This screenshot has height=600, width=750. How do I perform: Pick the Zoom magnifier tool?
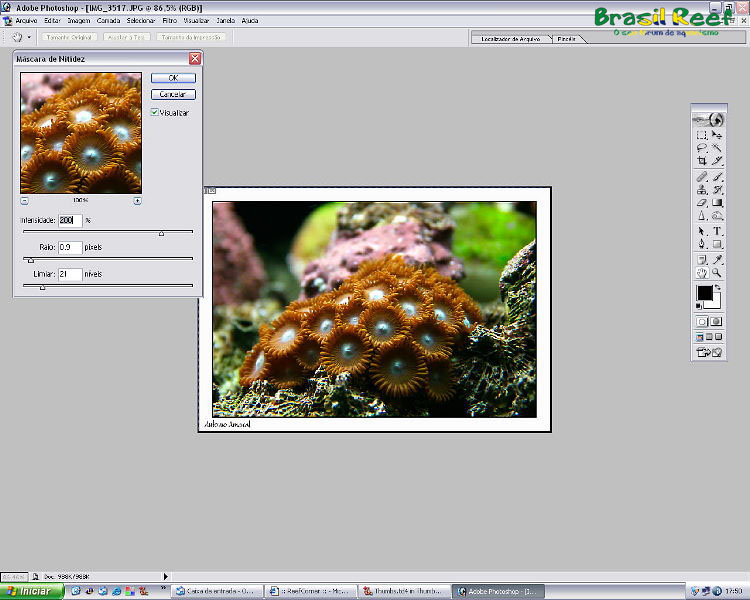coord(718,272)
